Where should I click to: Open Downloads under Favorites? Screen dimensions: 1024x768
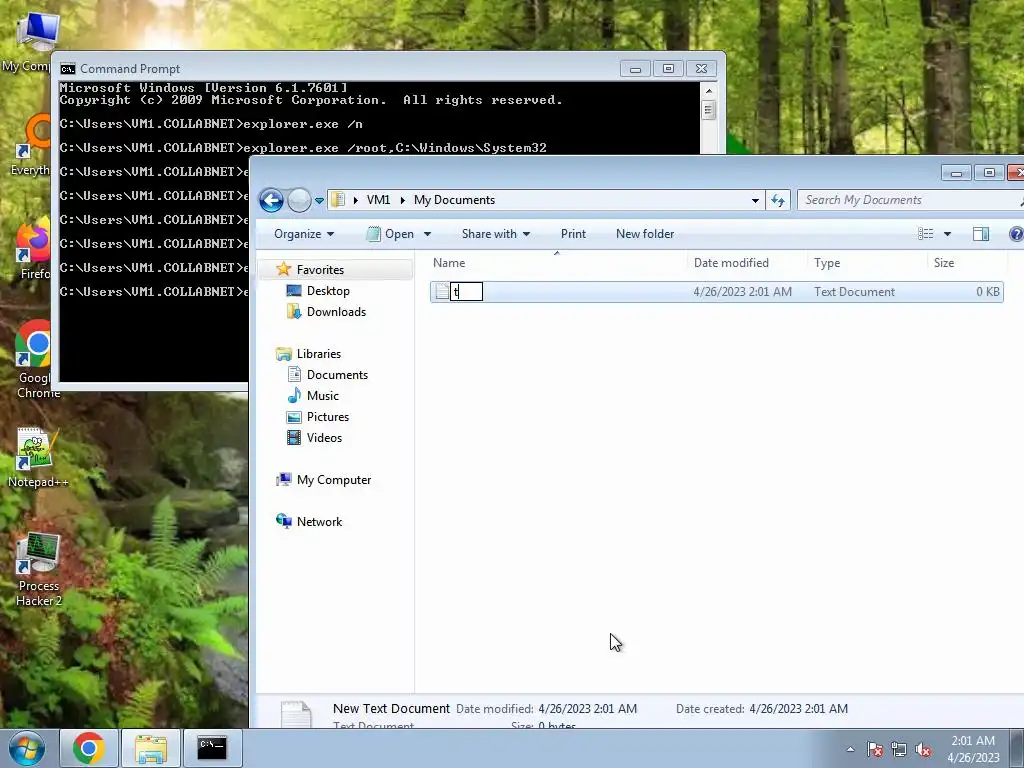click(336, 312)
